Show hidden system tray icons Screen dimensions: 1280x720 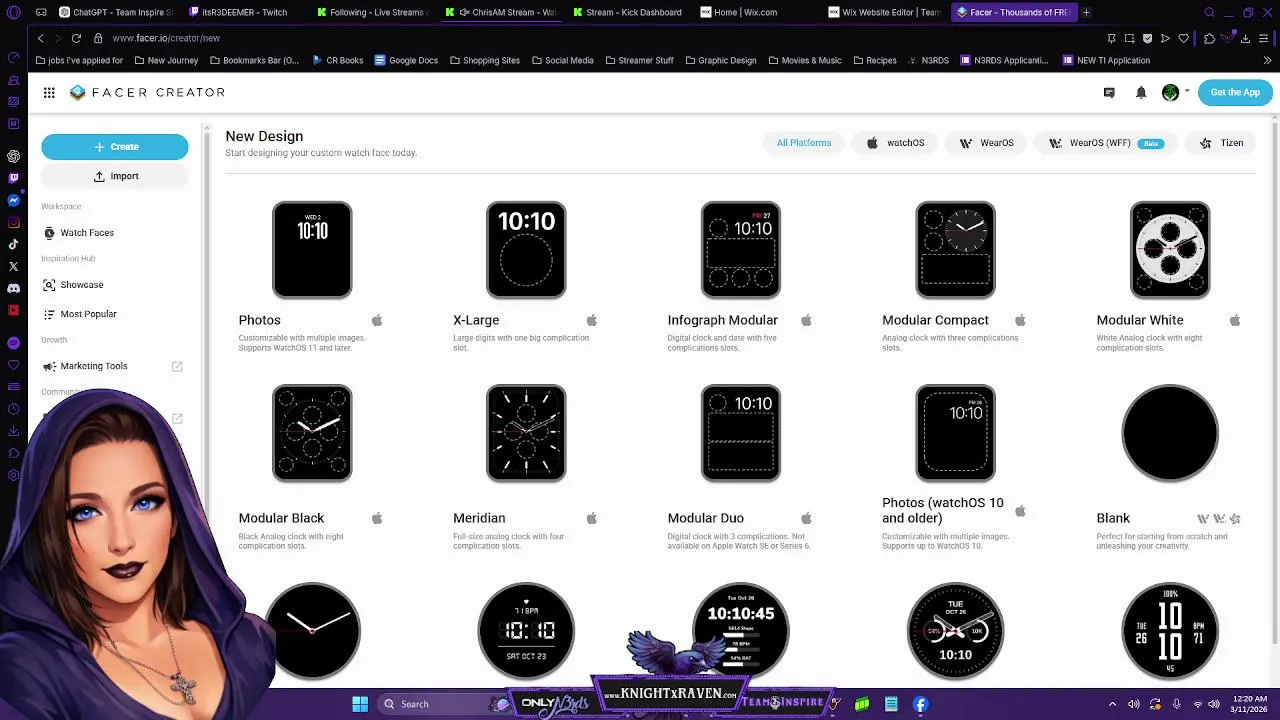click(1112, 704)
